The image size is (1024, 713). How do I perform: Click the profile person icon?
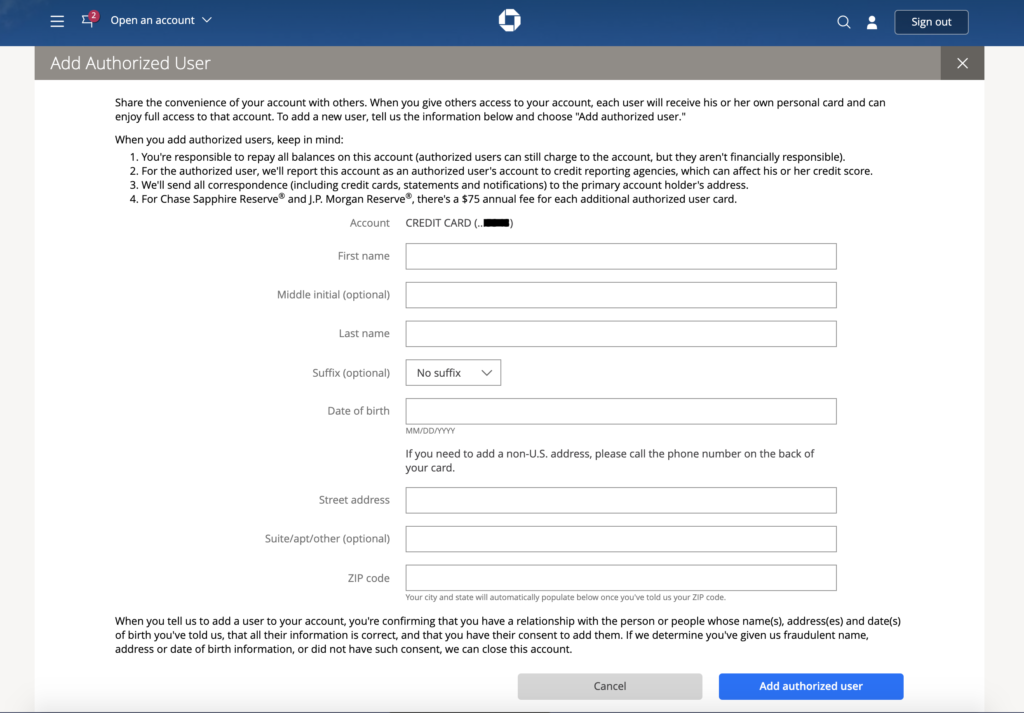pyautogui.click(x=871, y=22)
